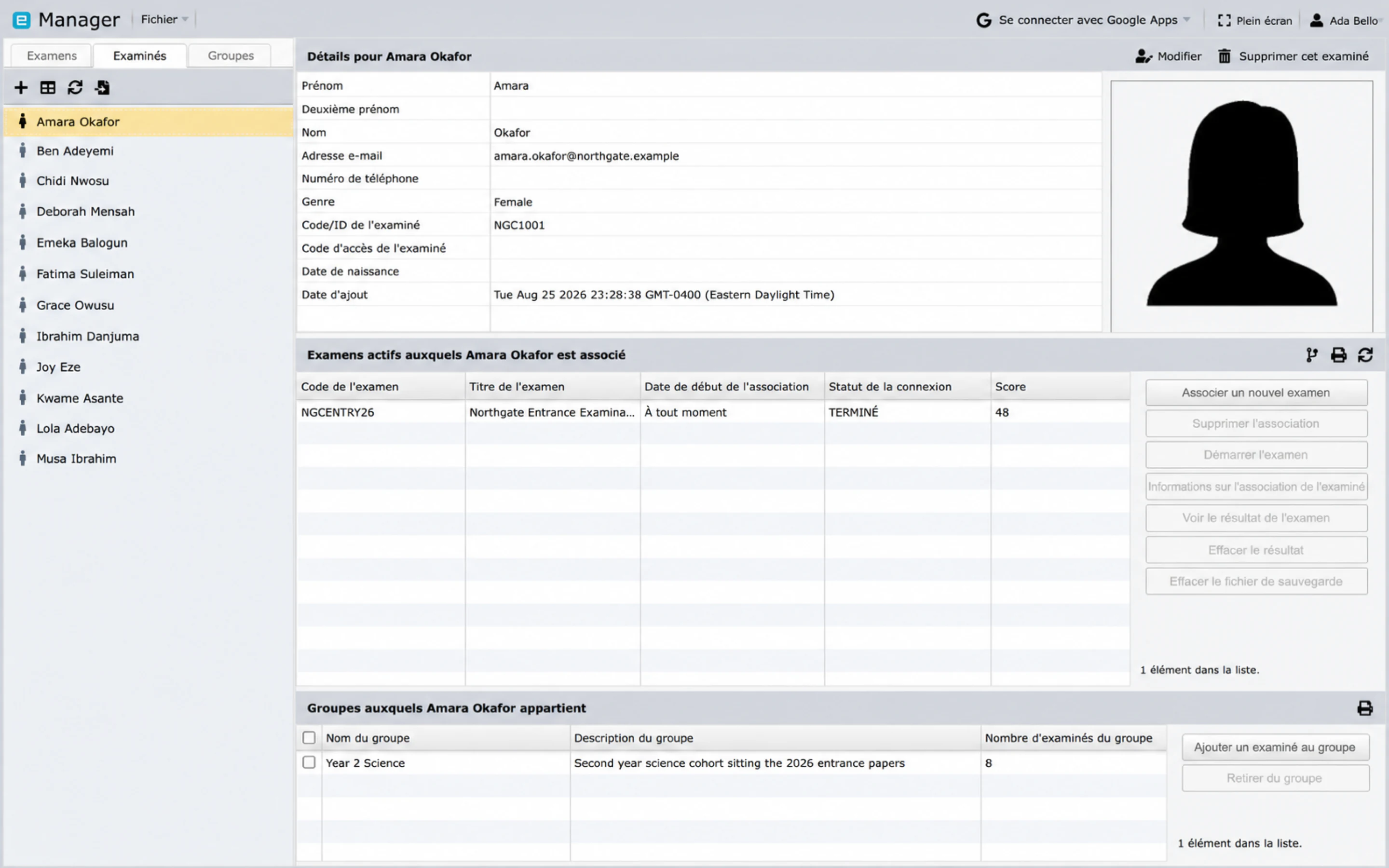
Task: Click the person icon beside Ben Adeyemi
Action: pyautogui.click(x=22, y=151)
